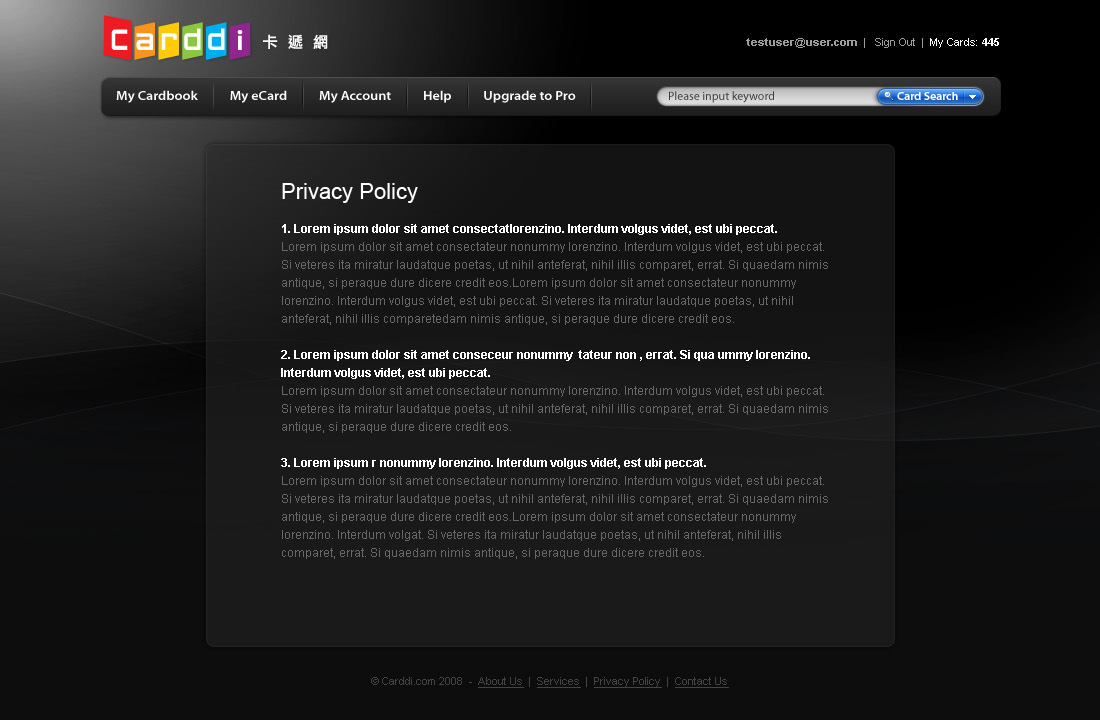
Task: View My Cards count 445
Action: tap(964, 42)
